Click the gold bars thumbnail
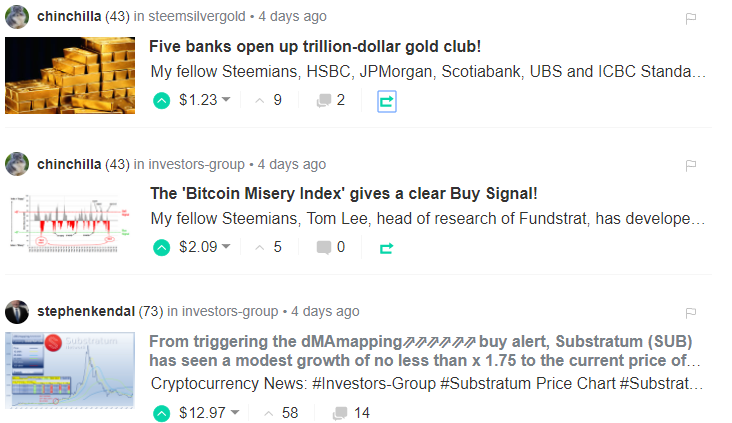 (x=70, y=75)
